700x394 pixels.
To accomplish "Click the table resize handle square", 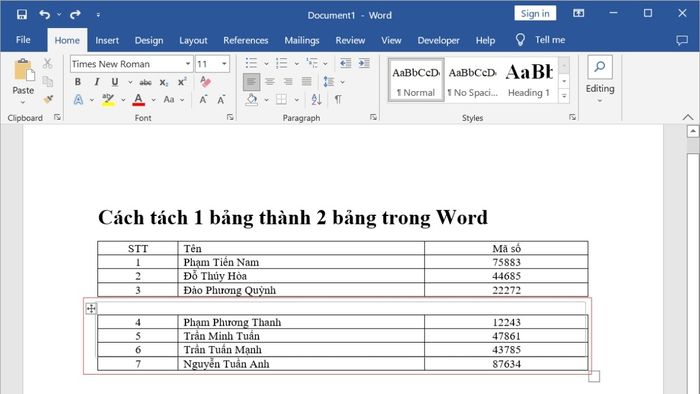I will pos(594,377).
